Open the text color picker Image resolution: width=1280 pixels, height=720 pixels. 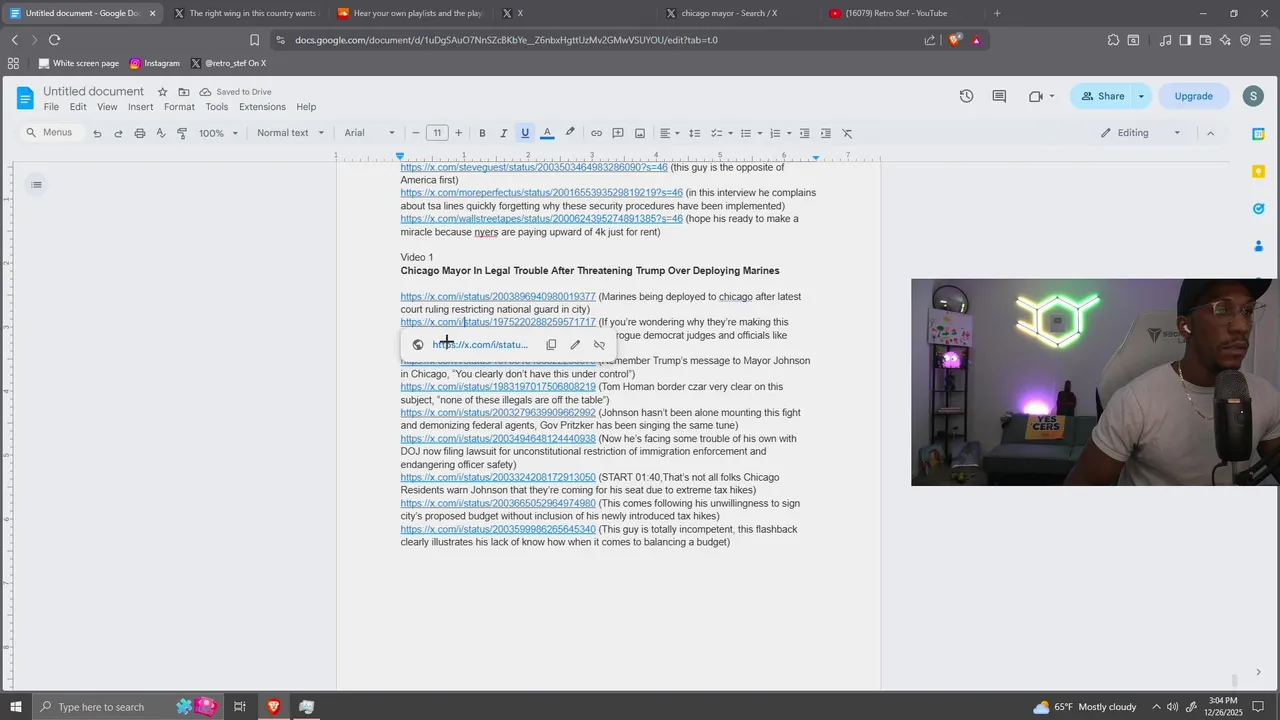click(x=547, y=133)
